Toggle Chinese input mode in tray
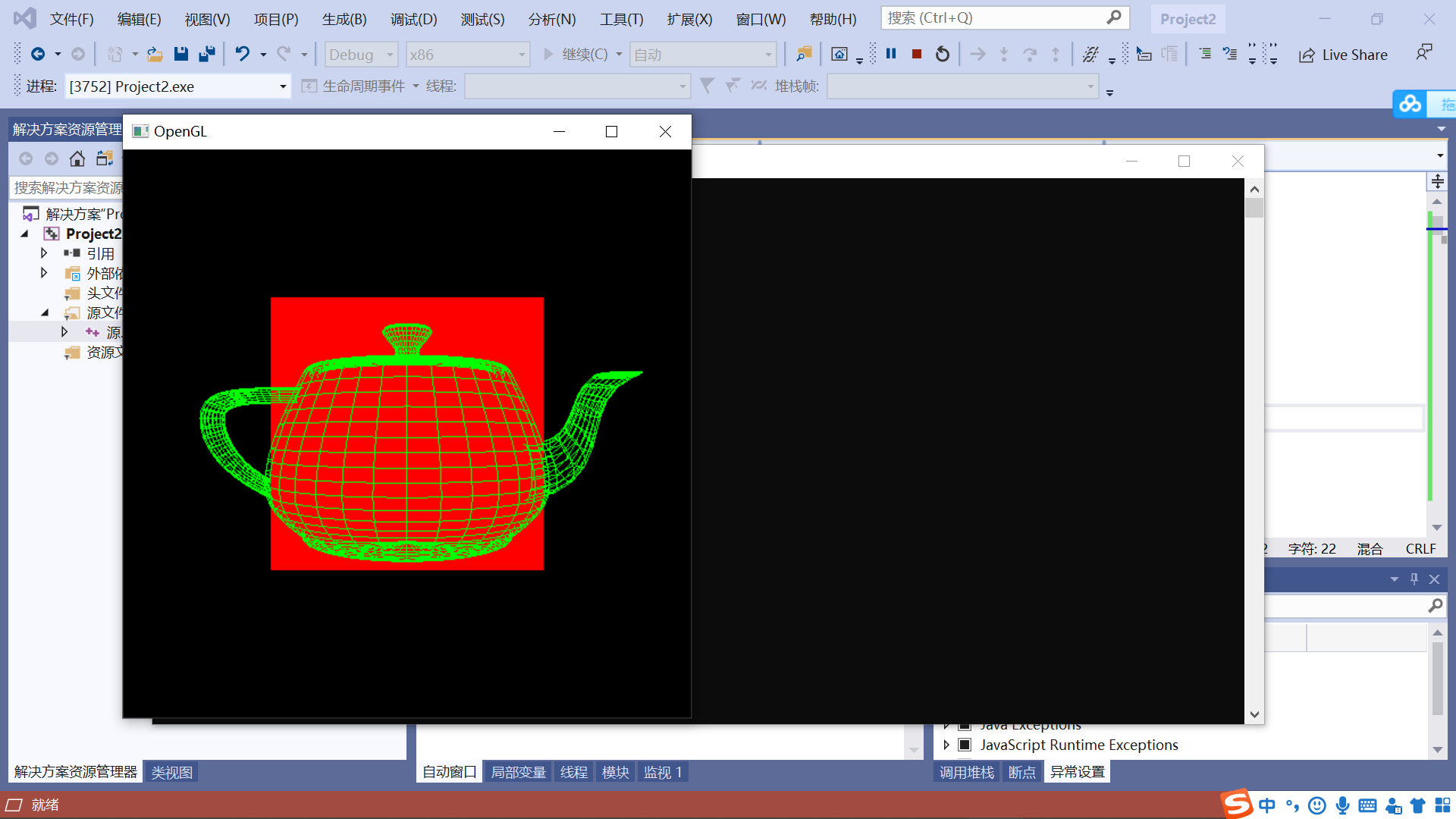 (1267, 805)
